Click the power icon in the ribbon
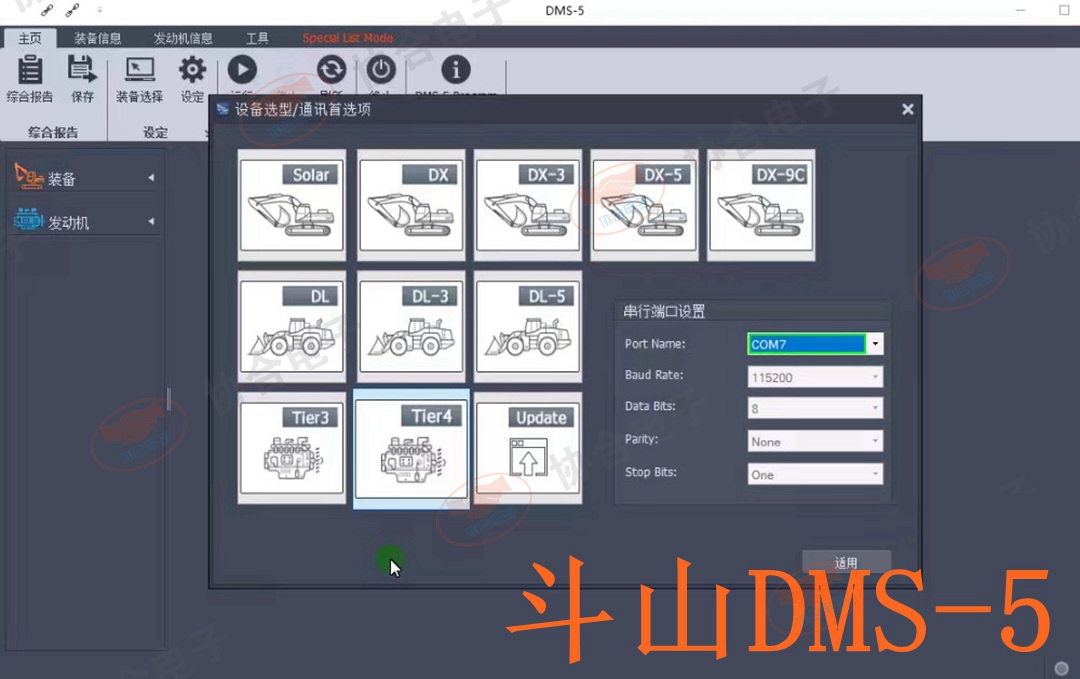1080x679 pixels. 381,70
